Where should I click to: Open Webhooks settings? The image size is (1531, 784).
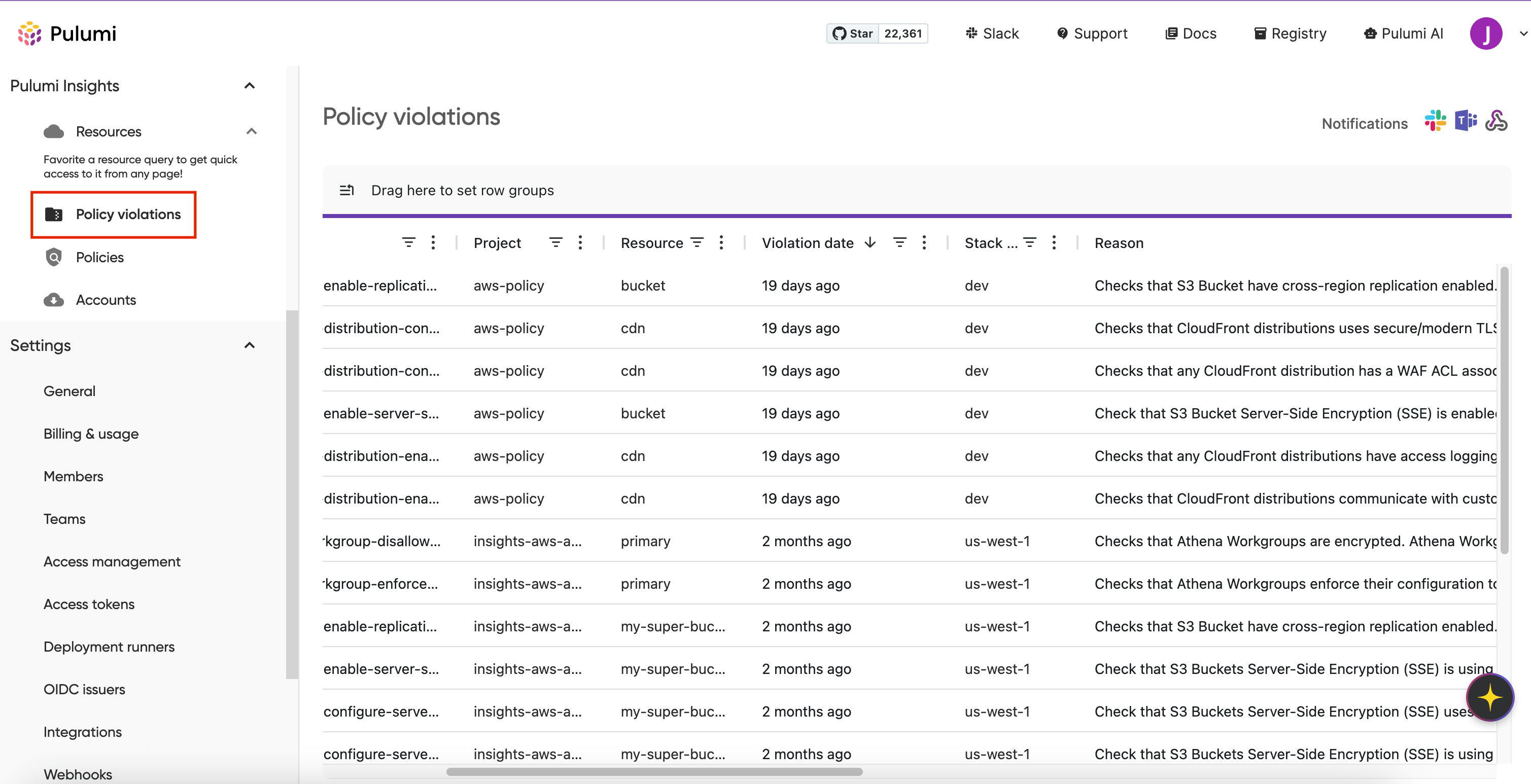[x=77, y=774]
